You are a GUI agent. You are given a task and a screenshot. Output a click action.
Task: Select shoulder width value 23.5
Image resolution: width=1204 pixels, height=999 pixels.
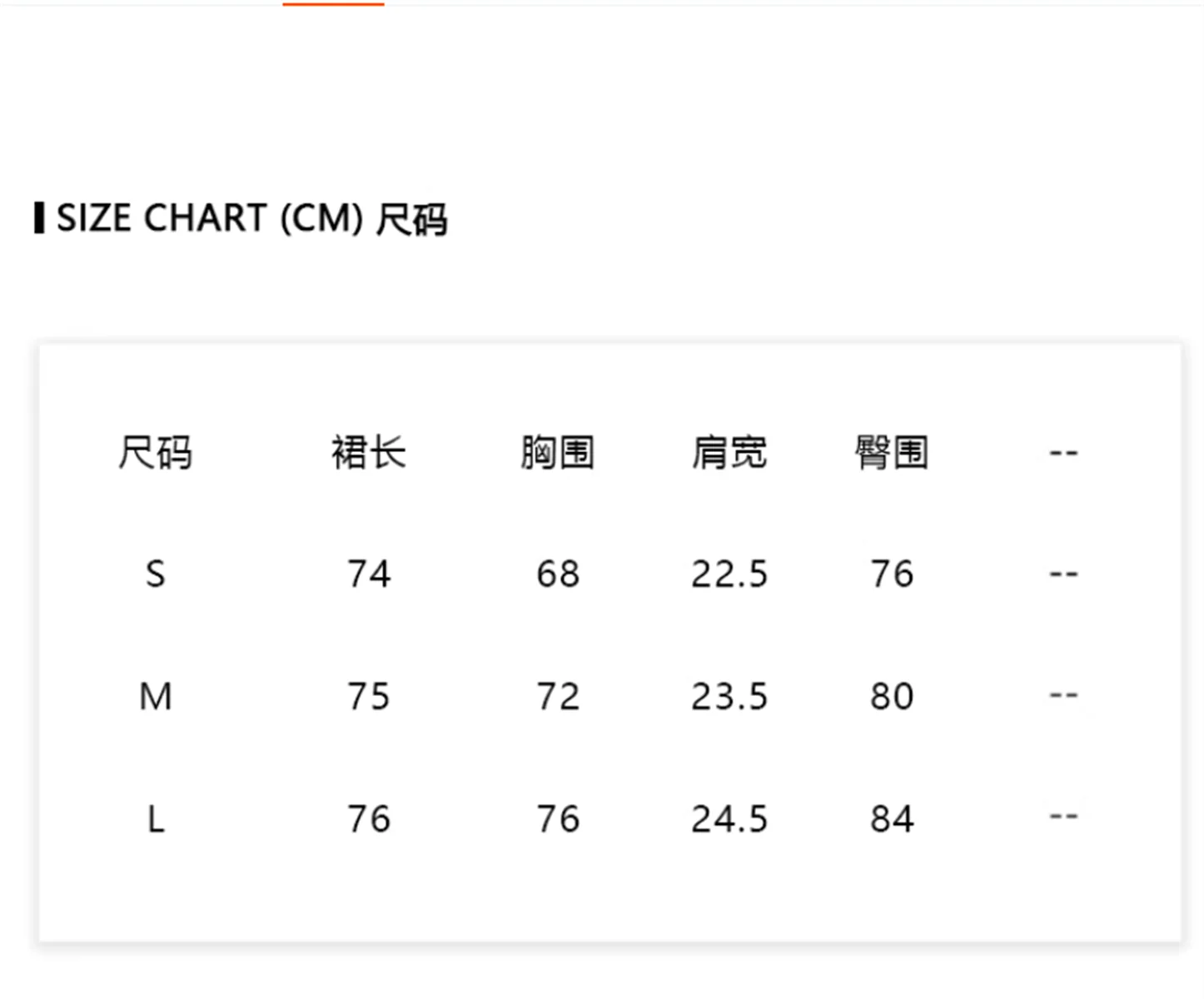[729, 697]
